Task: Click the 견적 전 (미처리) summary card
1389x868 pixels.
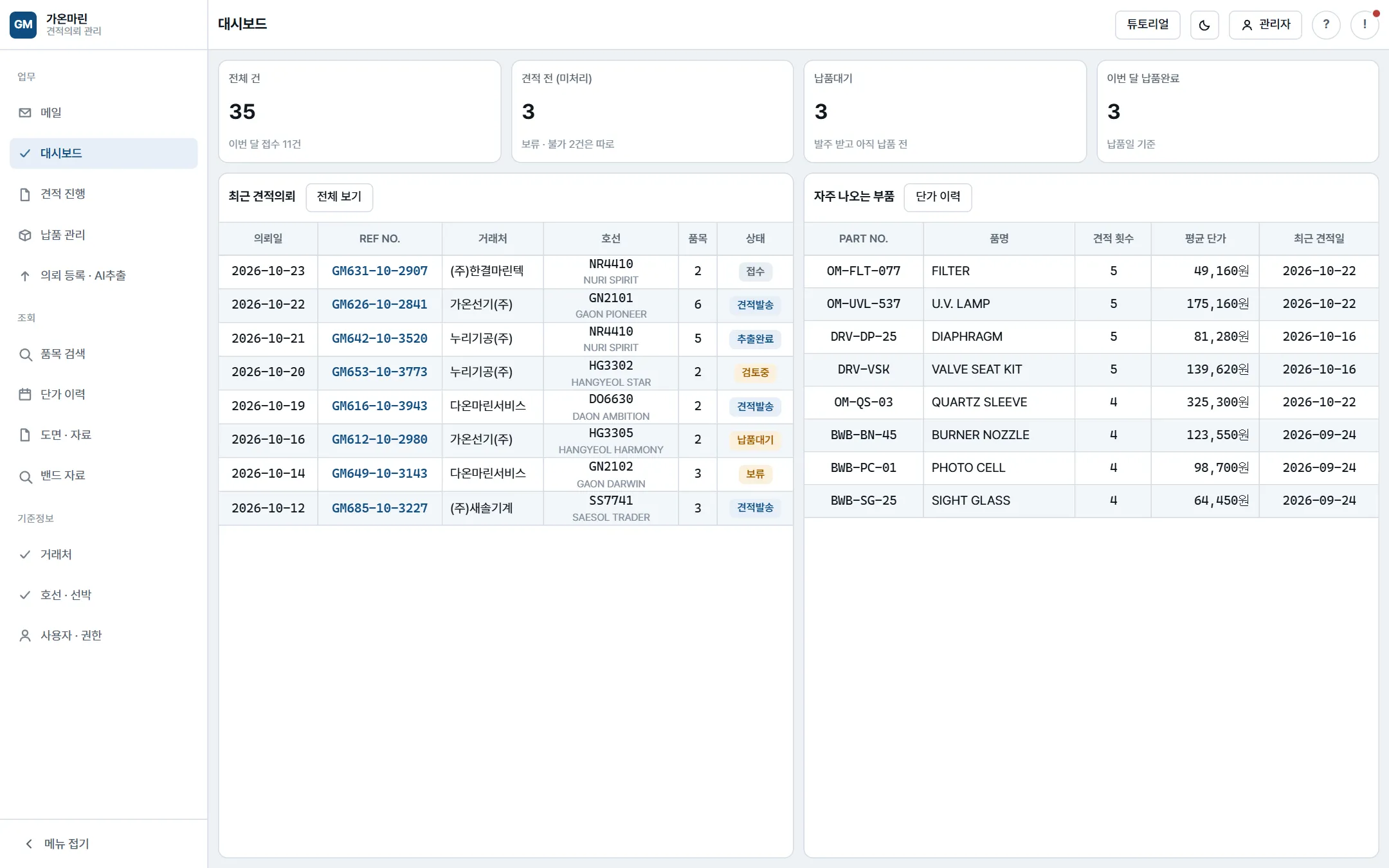Action: click(652, 111)
